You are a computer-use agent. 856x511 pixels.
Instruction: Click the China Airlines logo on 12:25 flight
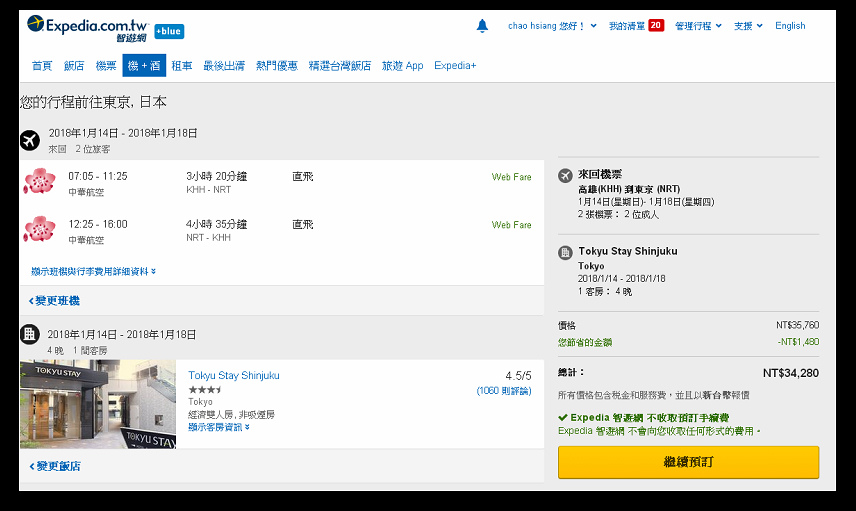[x=40, y=230]
